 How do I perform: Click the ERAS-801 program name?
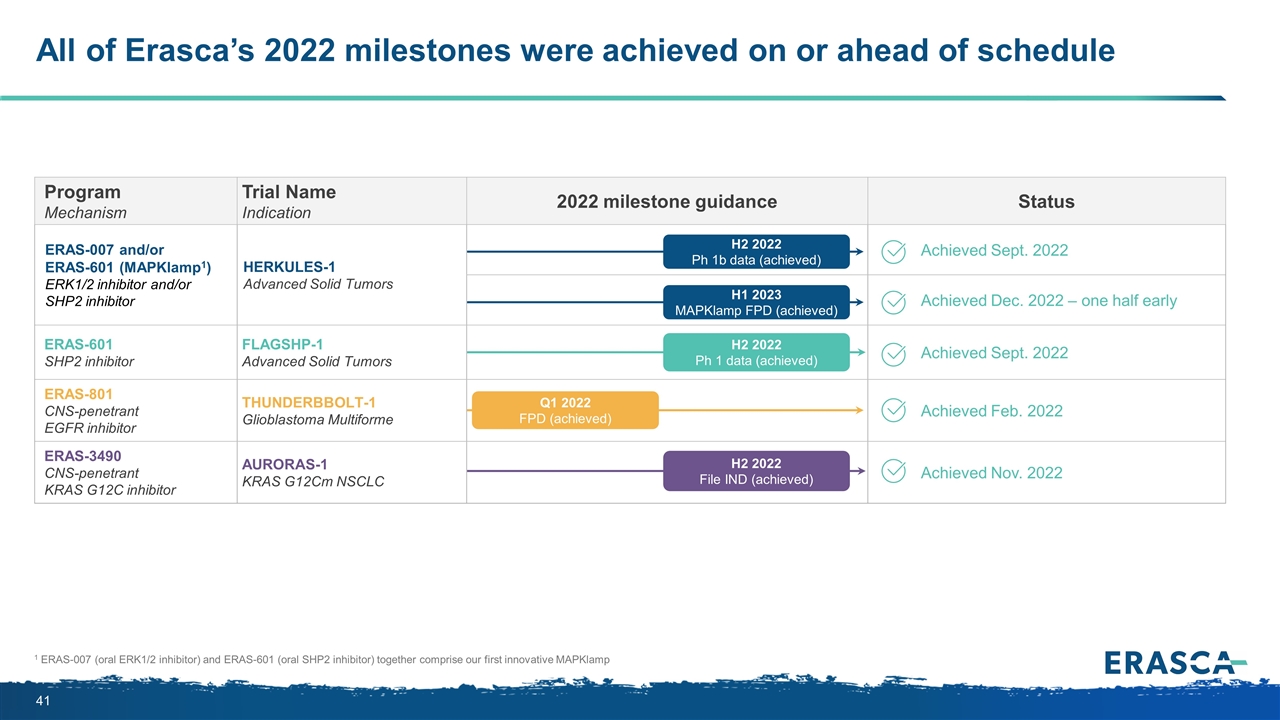[x=80, y=394]
